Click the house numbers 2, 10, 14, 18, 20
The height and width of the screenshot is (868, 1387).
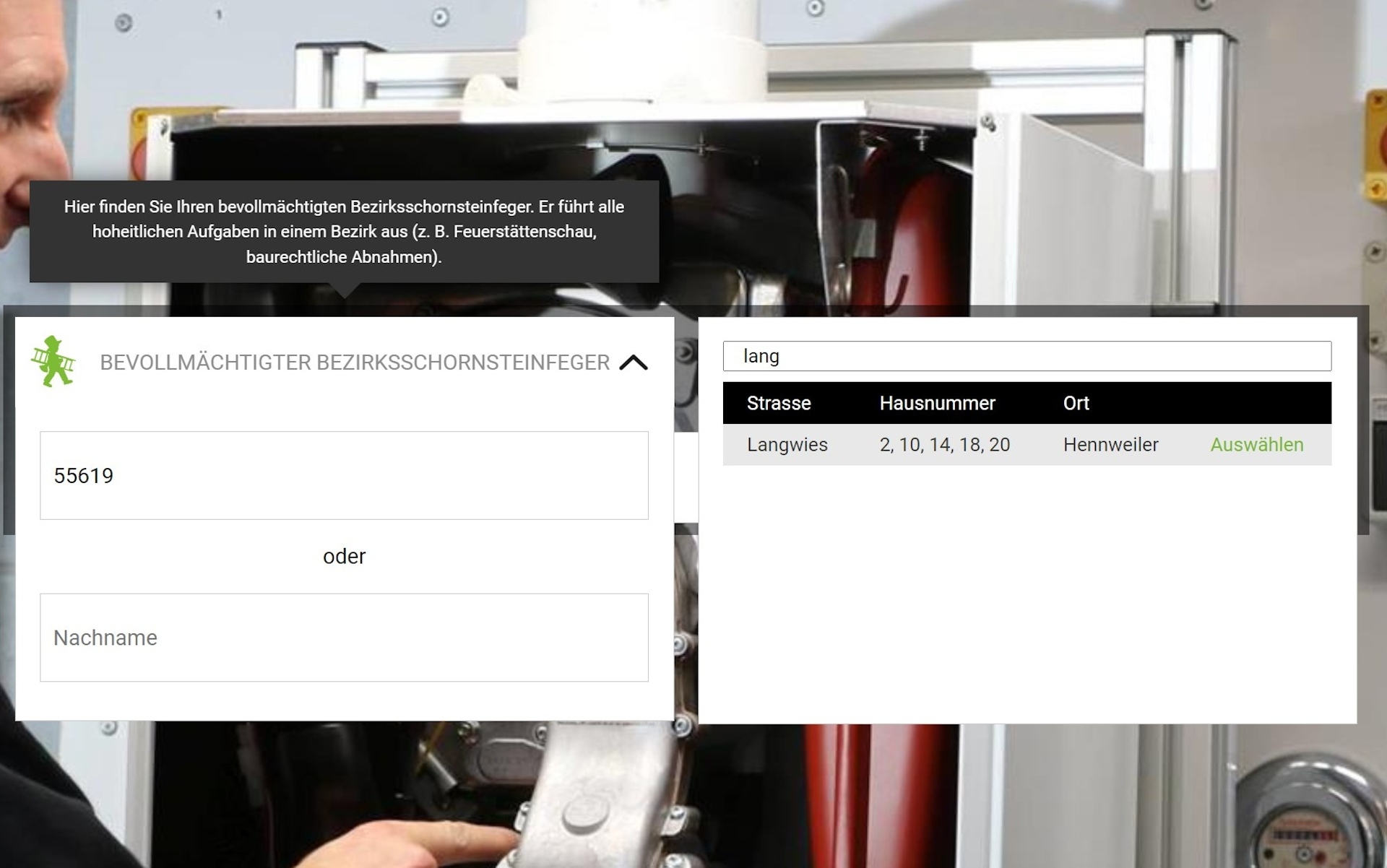[944, 445]
